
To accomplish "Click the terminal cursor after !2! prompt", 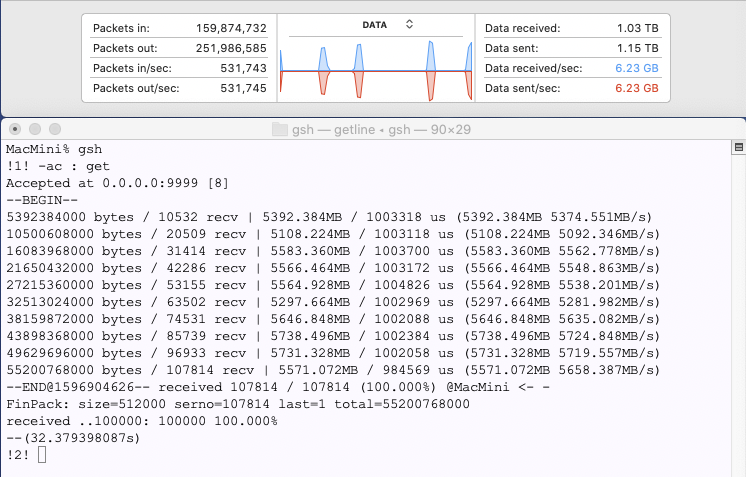I will 41,455.
